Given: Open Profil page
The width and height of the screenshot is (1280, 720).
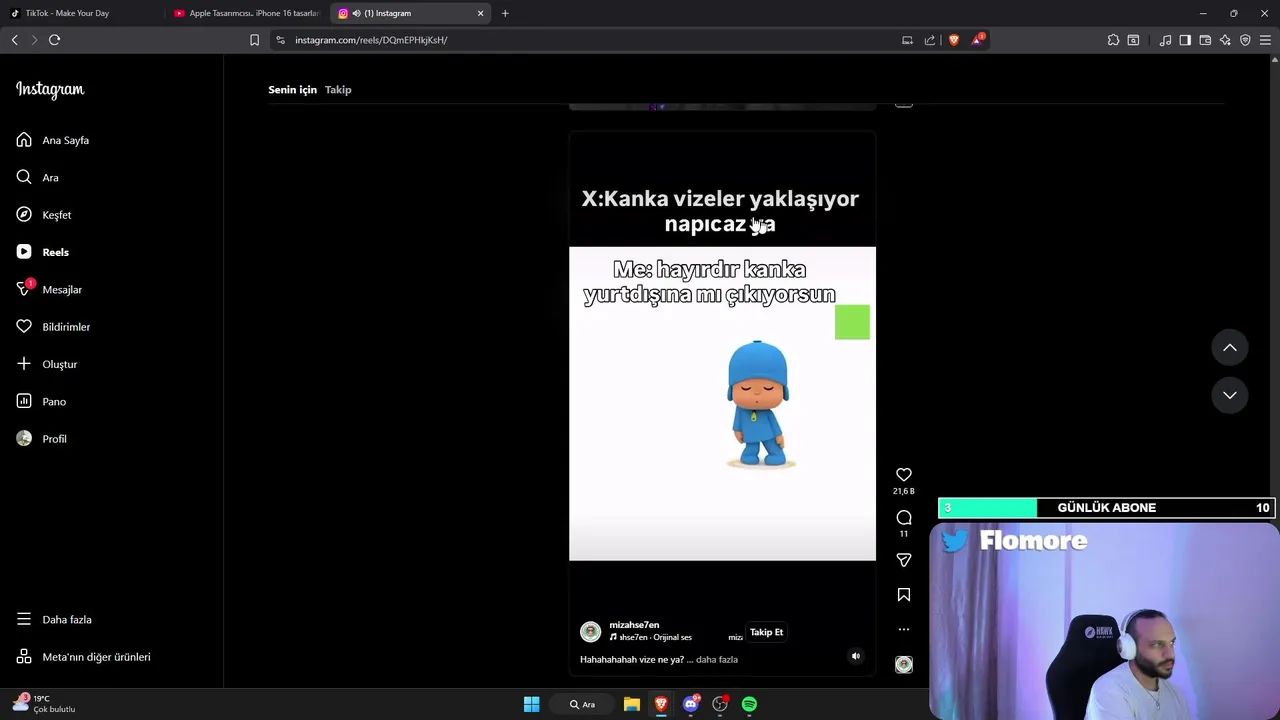Looking at the screenshot, I should pos(42,439).
